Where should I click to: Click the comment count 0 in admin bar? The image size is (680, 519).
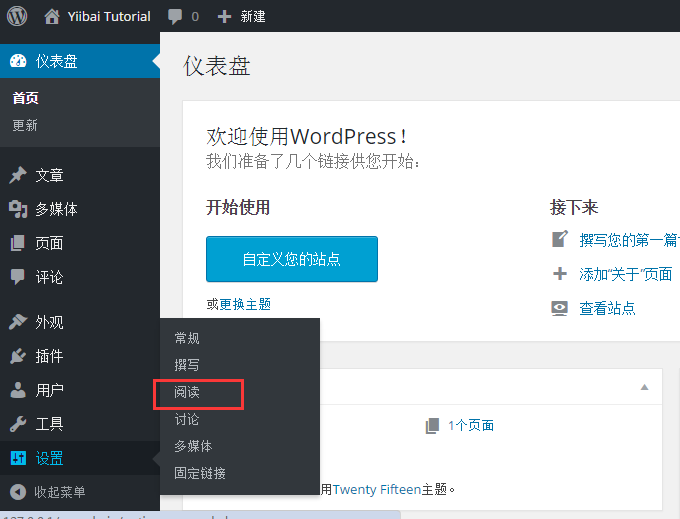[x=195, y=17]
